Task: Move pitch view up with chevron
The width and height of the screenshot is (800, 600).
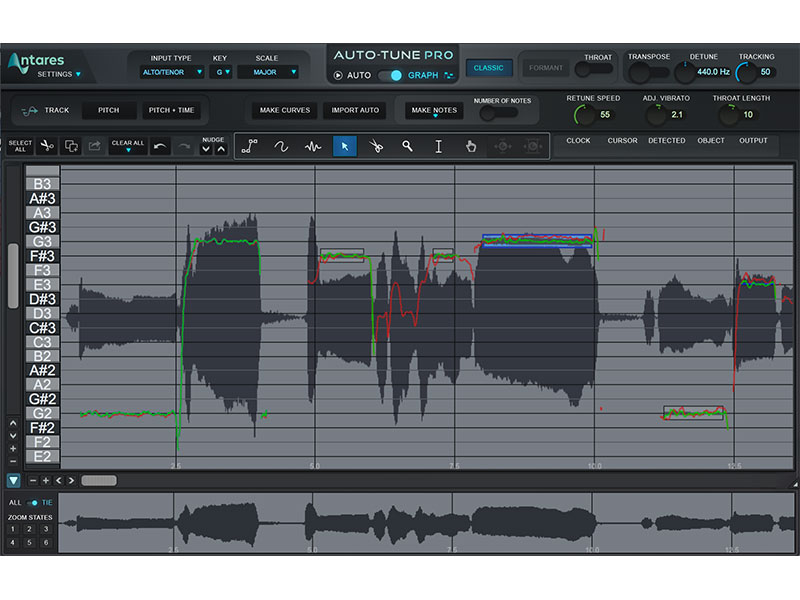Action: coord(13,423)
